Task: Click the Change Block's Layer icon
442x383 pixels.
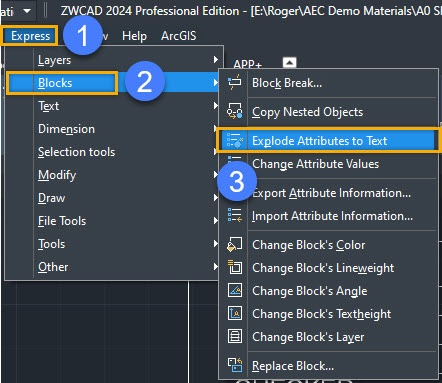Action: point(235,336)
